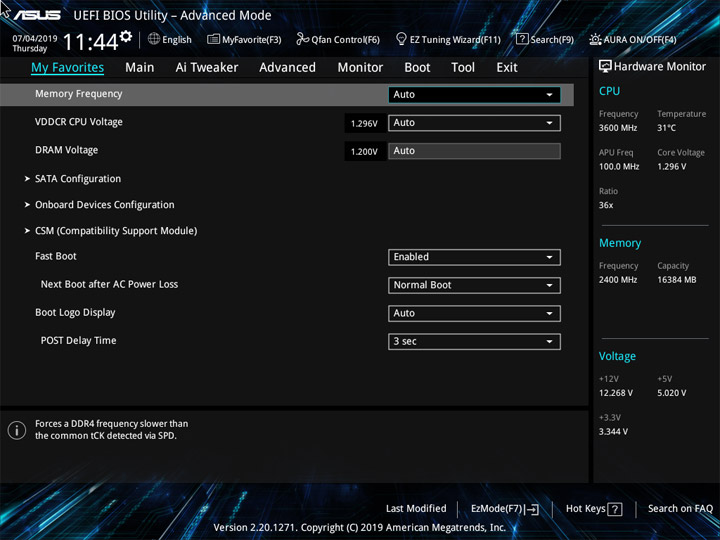The height and width of the screenshot is (540, 720).
Task: Go to the Exit tab
Action: (507, 68)
